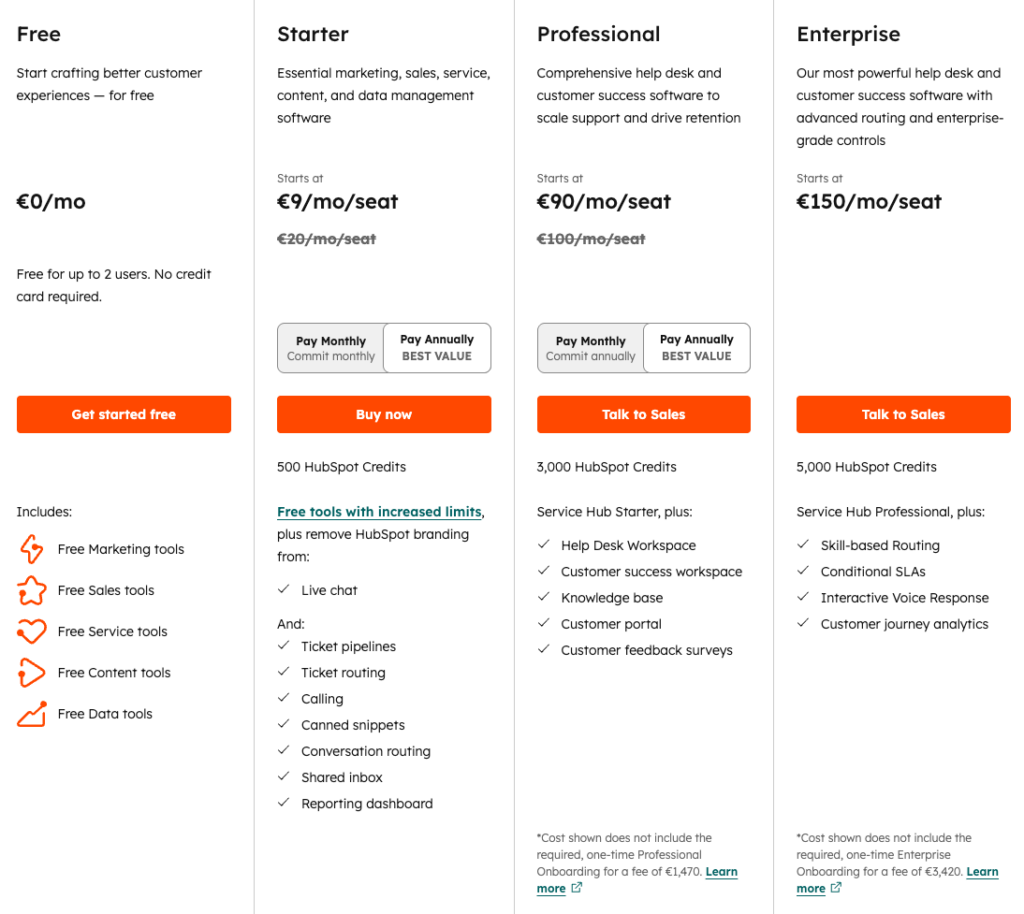Image resolution: width=1024 pixels, height=914 pixels.
Task: Click the Free Sales tools star icon
Action: [30, 590]
